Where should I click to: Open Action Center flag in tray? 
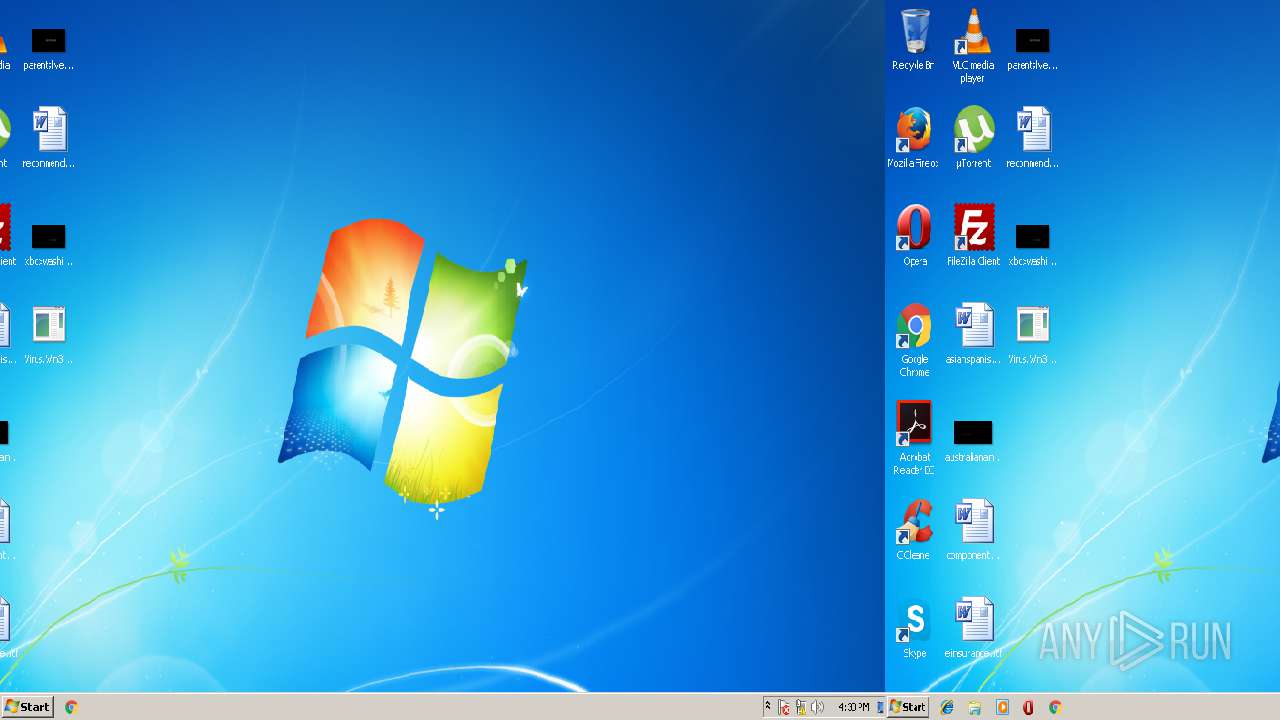(x=784, y=707)
